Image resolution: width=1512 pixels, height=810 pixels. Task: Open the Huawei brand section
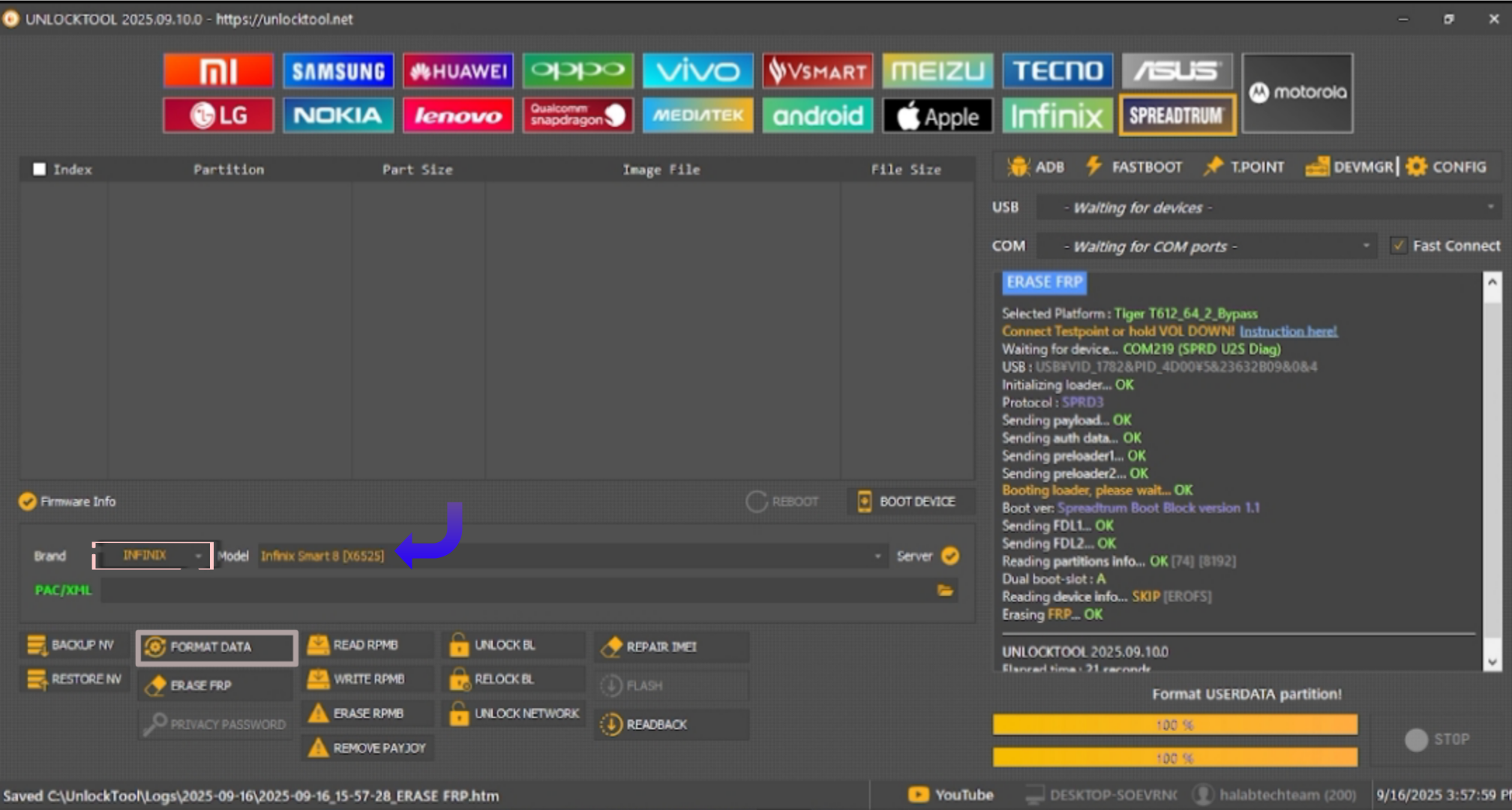coord(458,71)
